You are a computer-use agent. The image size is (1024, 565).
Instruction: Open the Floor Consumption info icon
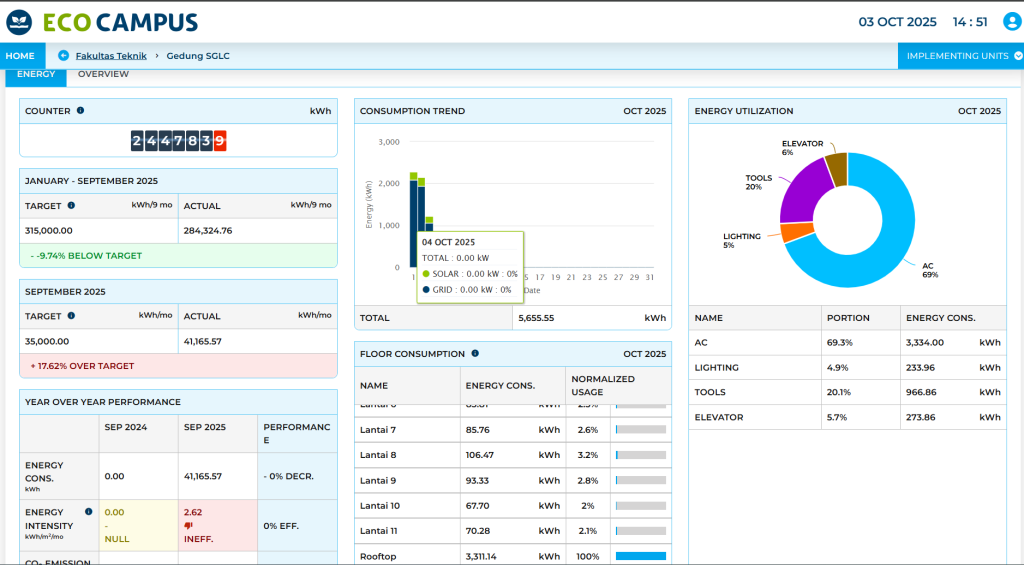coord(475,353)
